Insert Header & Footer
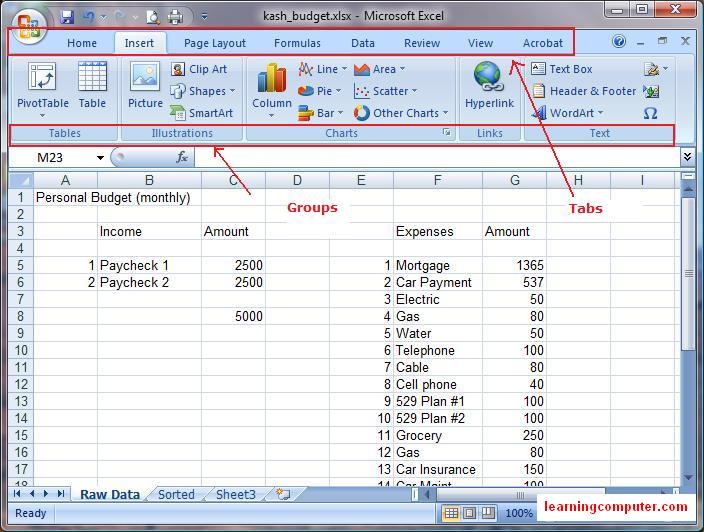This screenshot has width=704, height=532. (584, 91)
